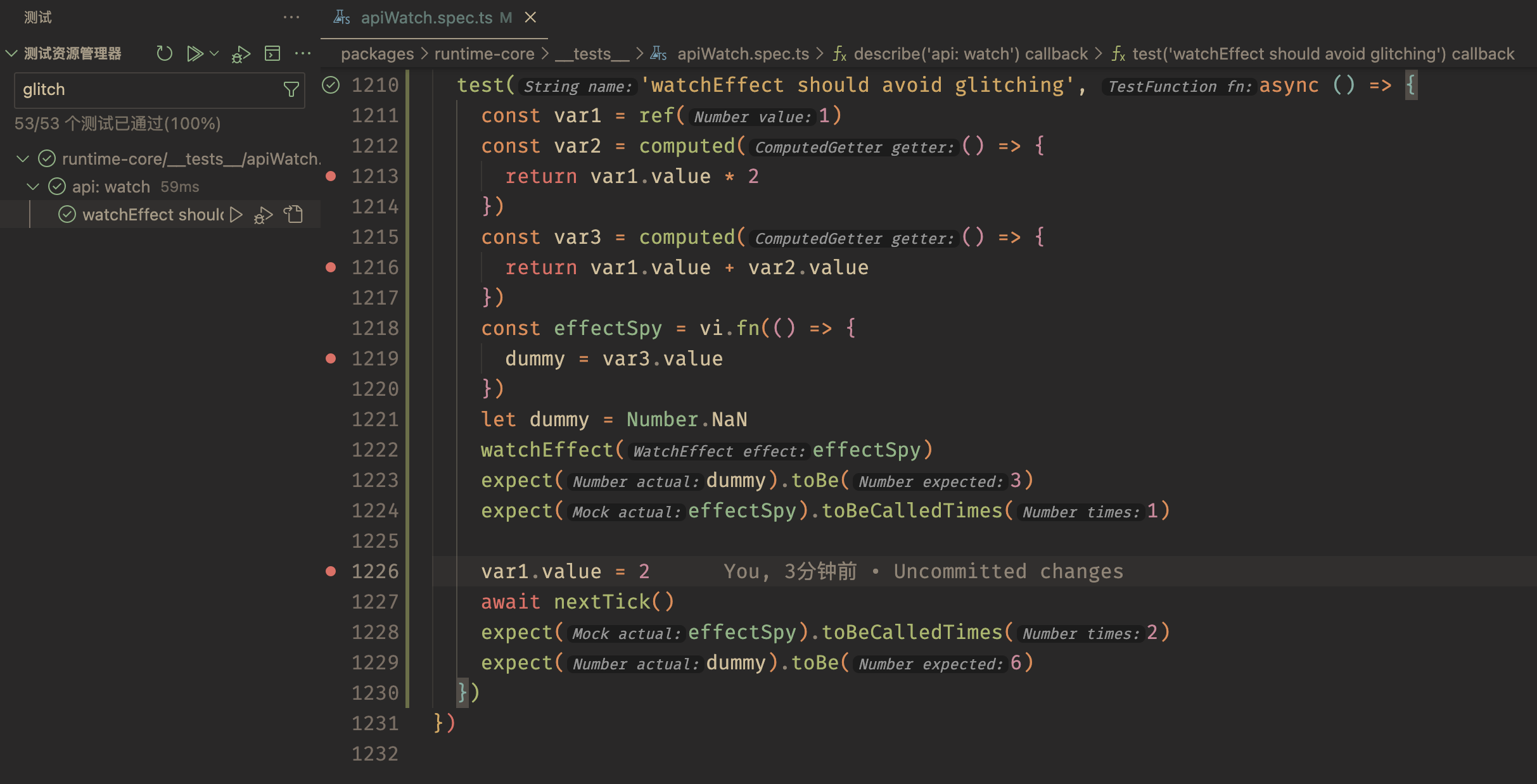Screen dimensions: 1537x784
Task: Debug the watchEffect test item
Action: coord(263,215)
